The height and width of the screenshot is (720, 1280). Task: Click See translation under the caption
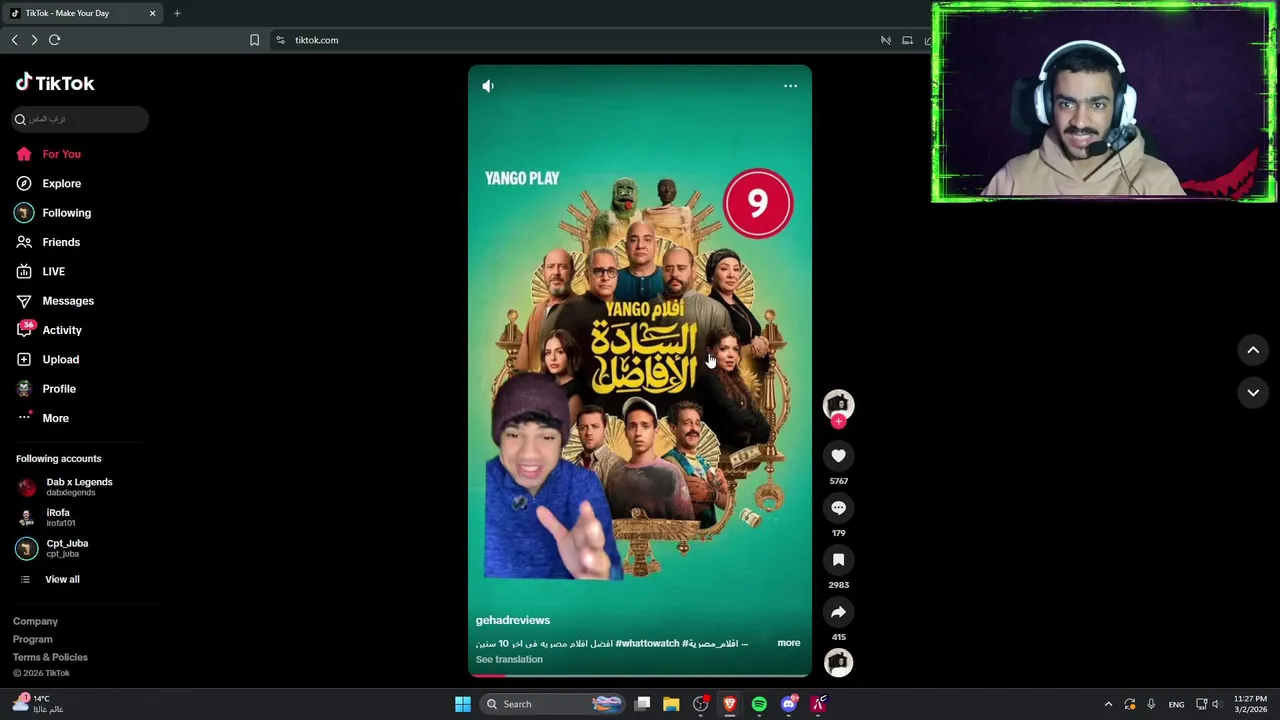pos(509,659)
